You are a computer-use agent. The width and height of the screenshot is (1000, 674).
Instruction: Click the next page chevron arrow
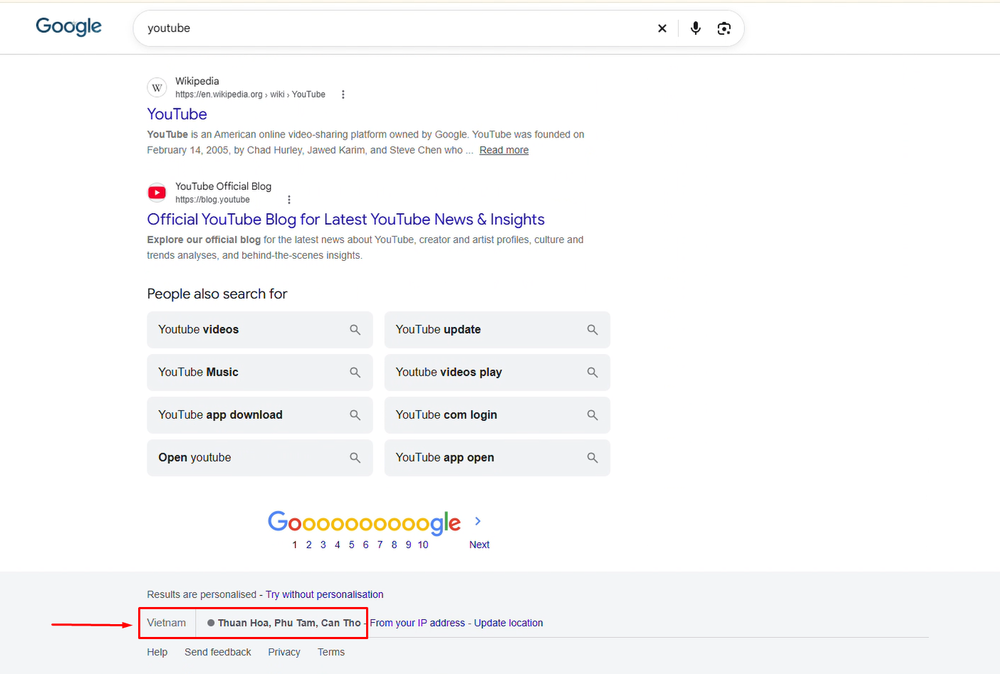[478, 522]
